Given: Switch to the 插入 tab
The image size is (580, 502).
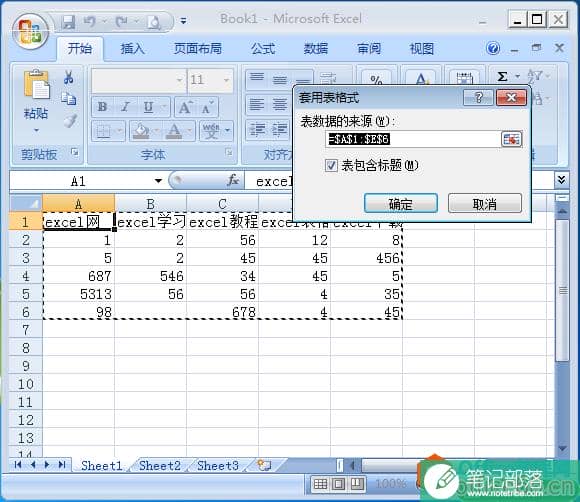Looking at the screenshot, I should pyautogui.click(x=132, y=48).
